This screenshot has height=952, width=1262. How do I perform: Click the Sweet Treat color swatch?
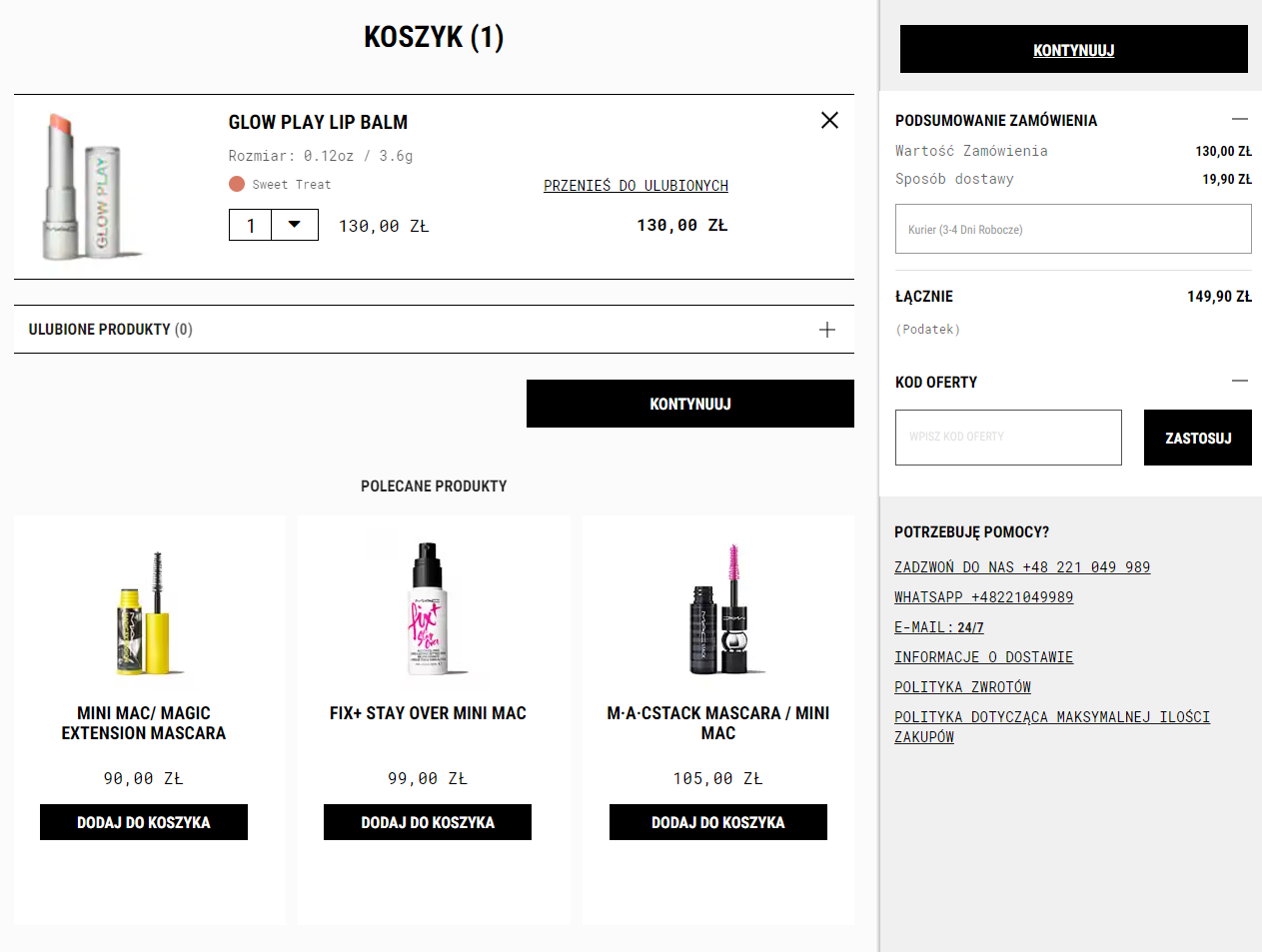point(237,184)
